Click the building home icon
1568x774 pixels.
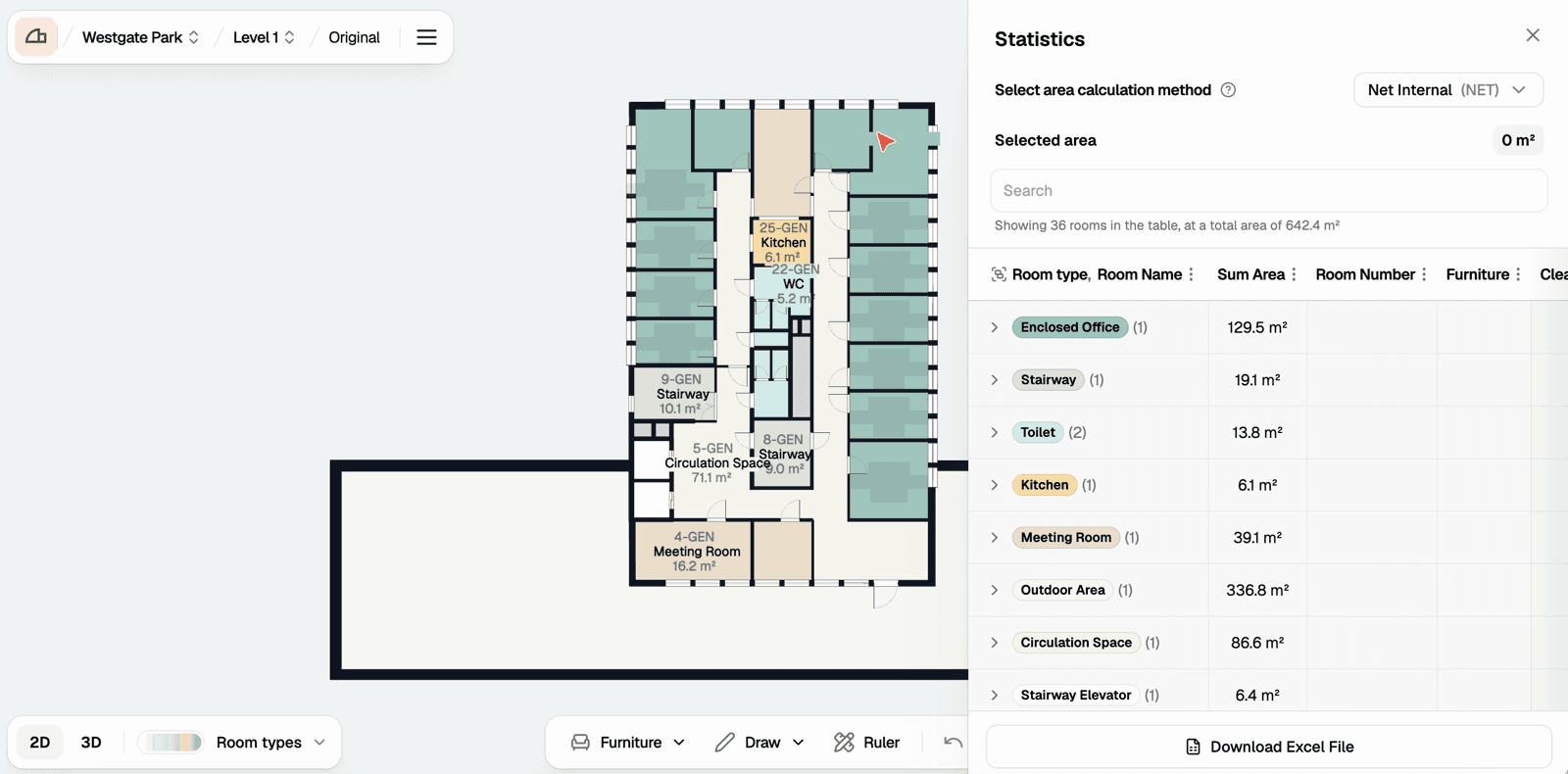(36, 37)
